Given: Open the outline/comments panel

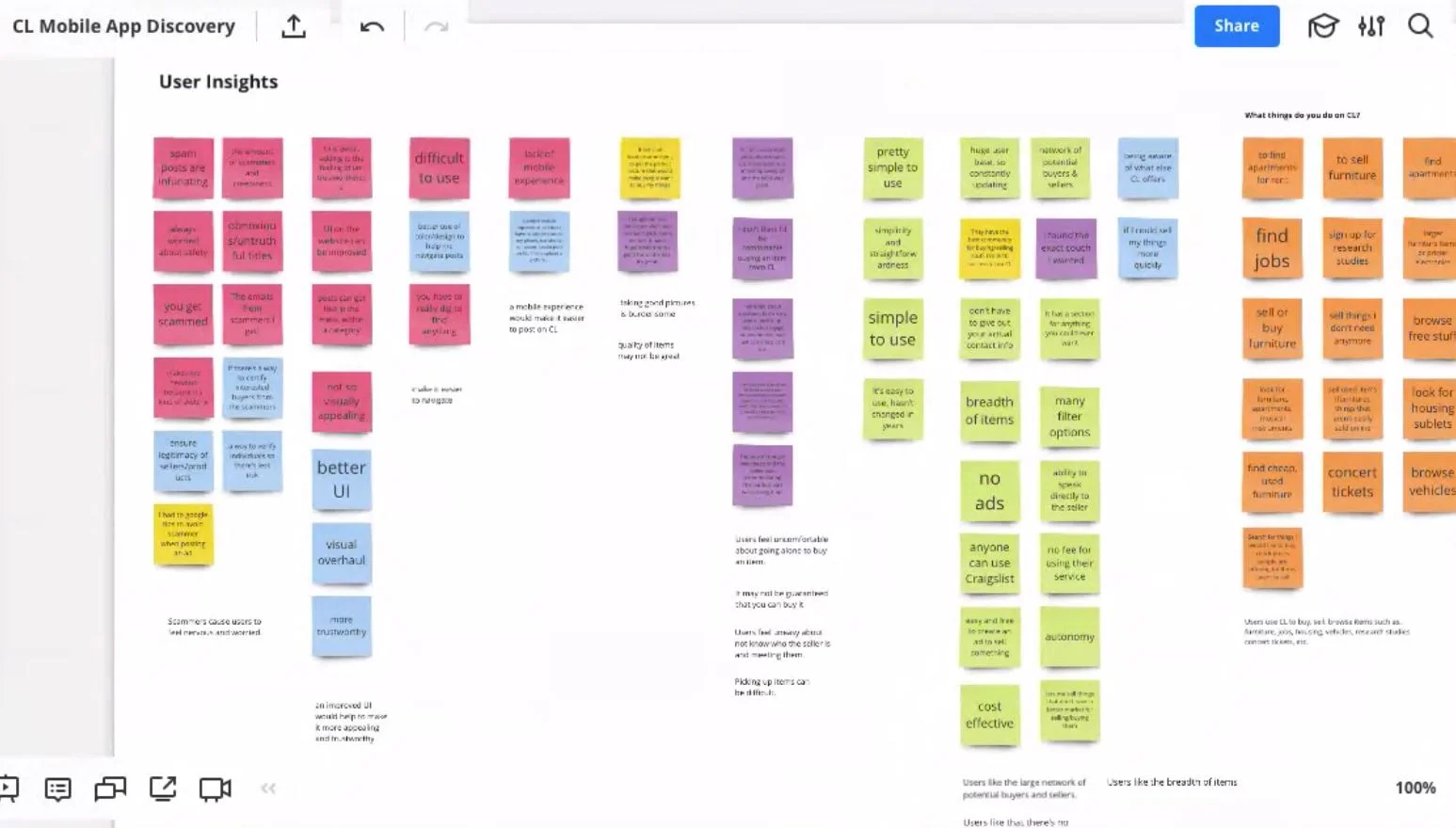Looking at the screenshot, I should click(57, 788).
